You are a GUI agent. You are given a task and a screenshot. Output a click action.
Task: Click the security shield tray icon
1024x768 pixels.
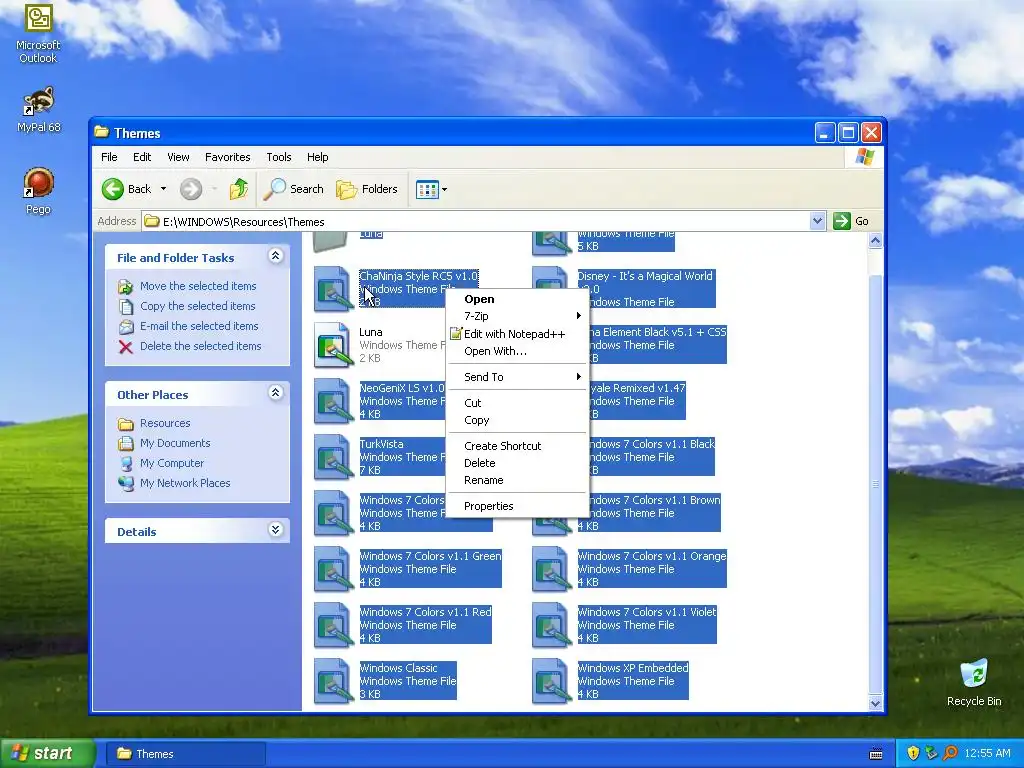click(913, 753)
